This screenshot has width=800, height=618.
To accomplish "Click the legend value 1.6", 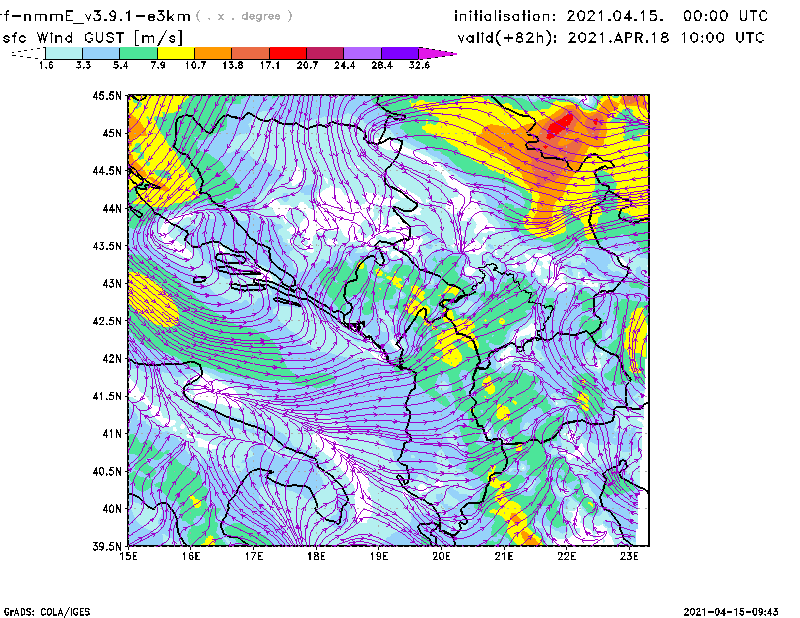I will pyautogui.click(x=46, y=65).
